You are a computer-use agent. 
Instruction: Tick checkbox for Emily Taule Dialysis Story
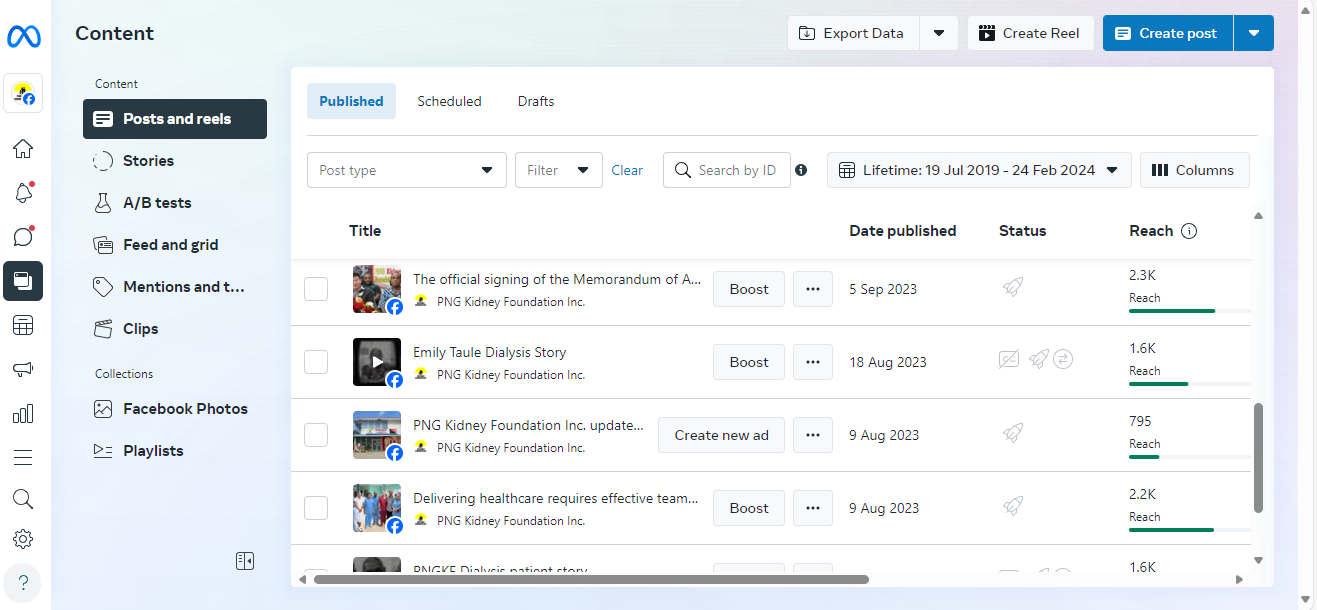click(x=316, y=362)
